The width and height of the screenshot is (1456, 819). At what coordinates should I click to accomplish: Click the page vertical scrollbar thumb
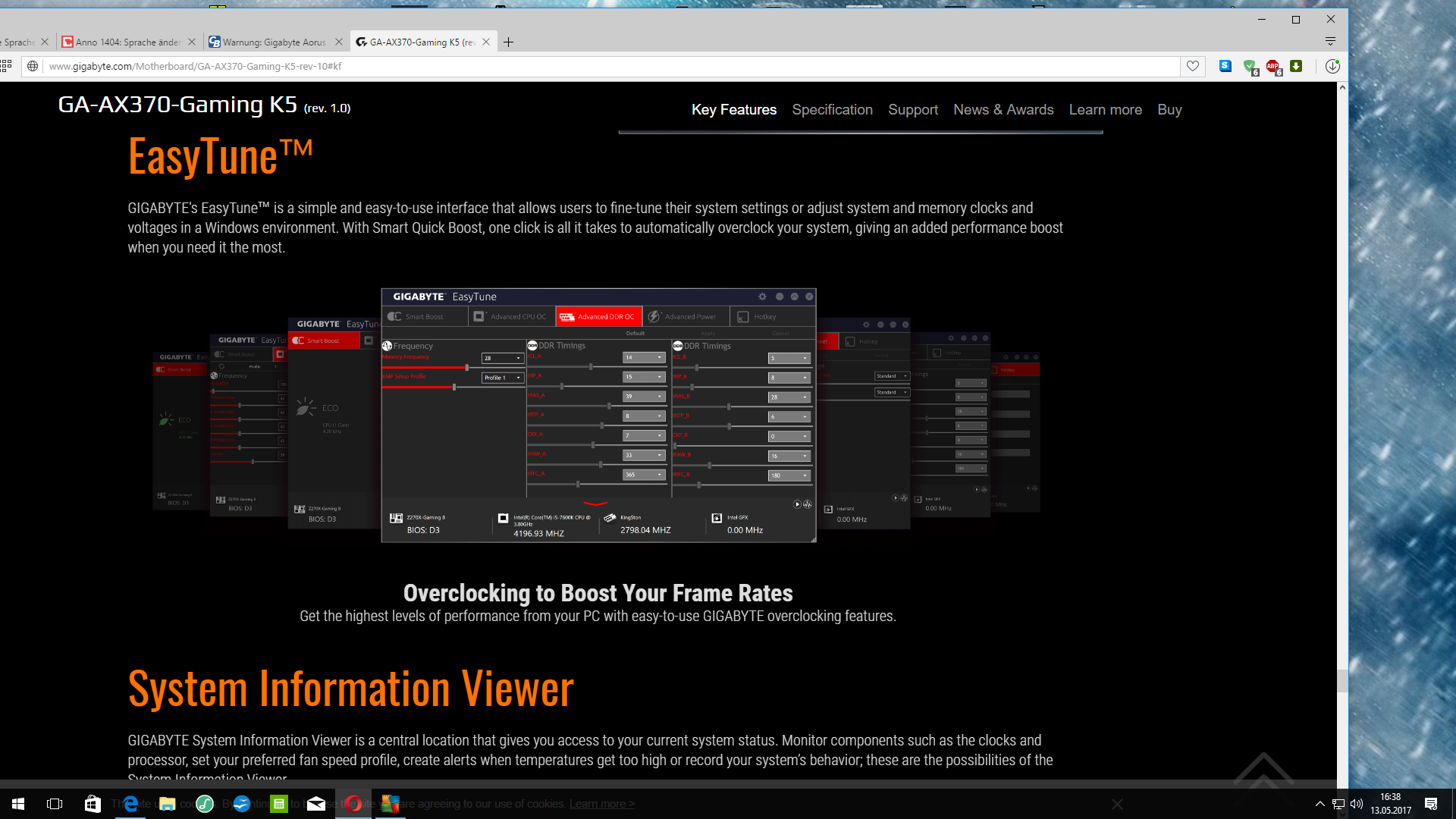[x=1342, y=680]
